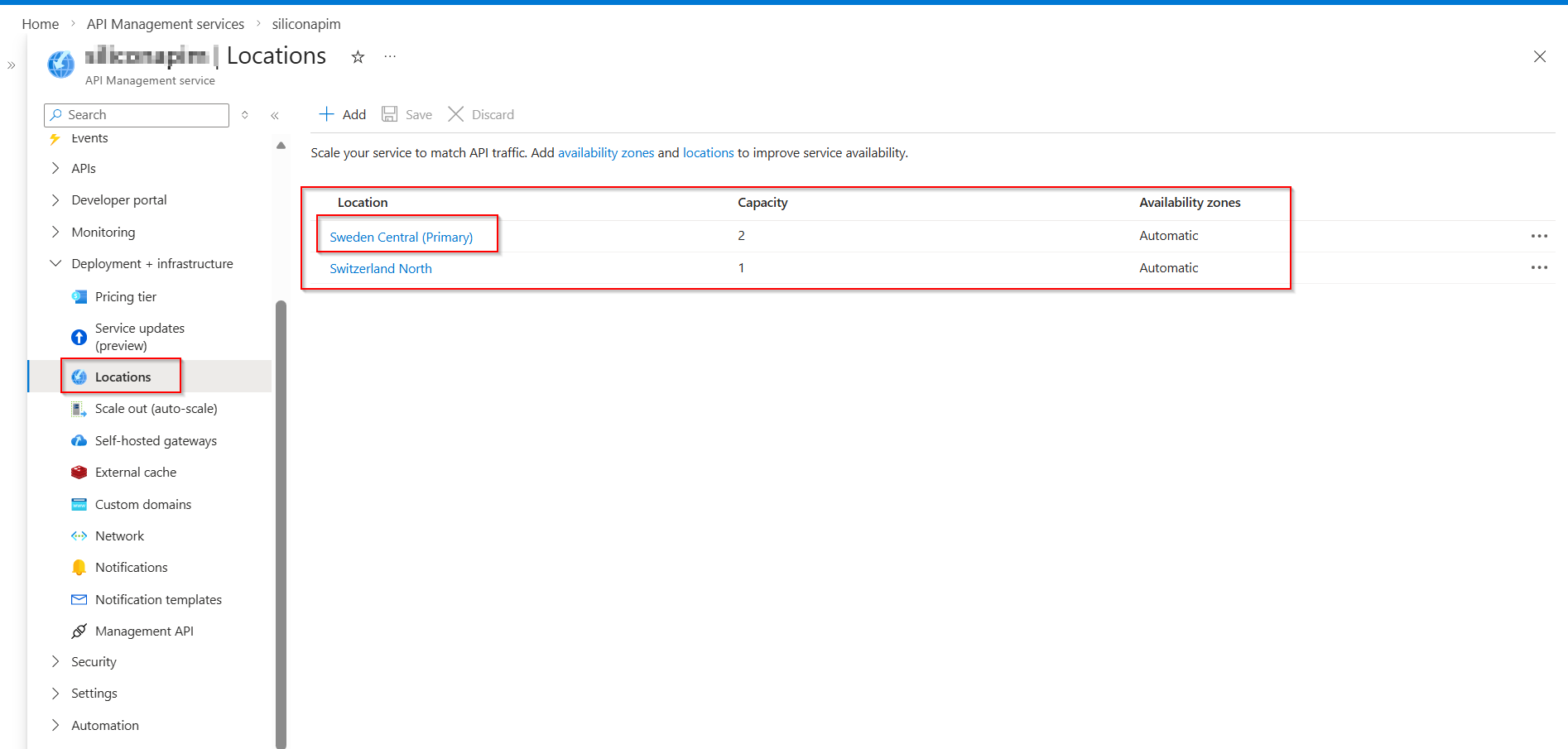Click the sidebar scrollbar up arrow
Image resolution: width=1568 pixels, height=749 pixels.
point(281,146)
